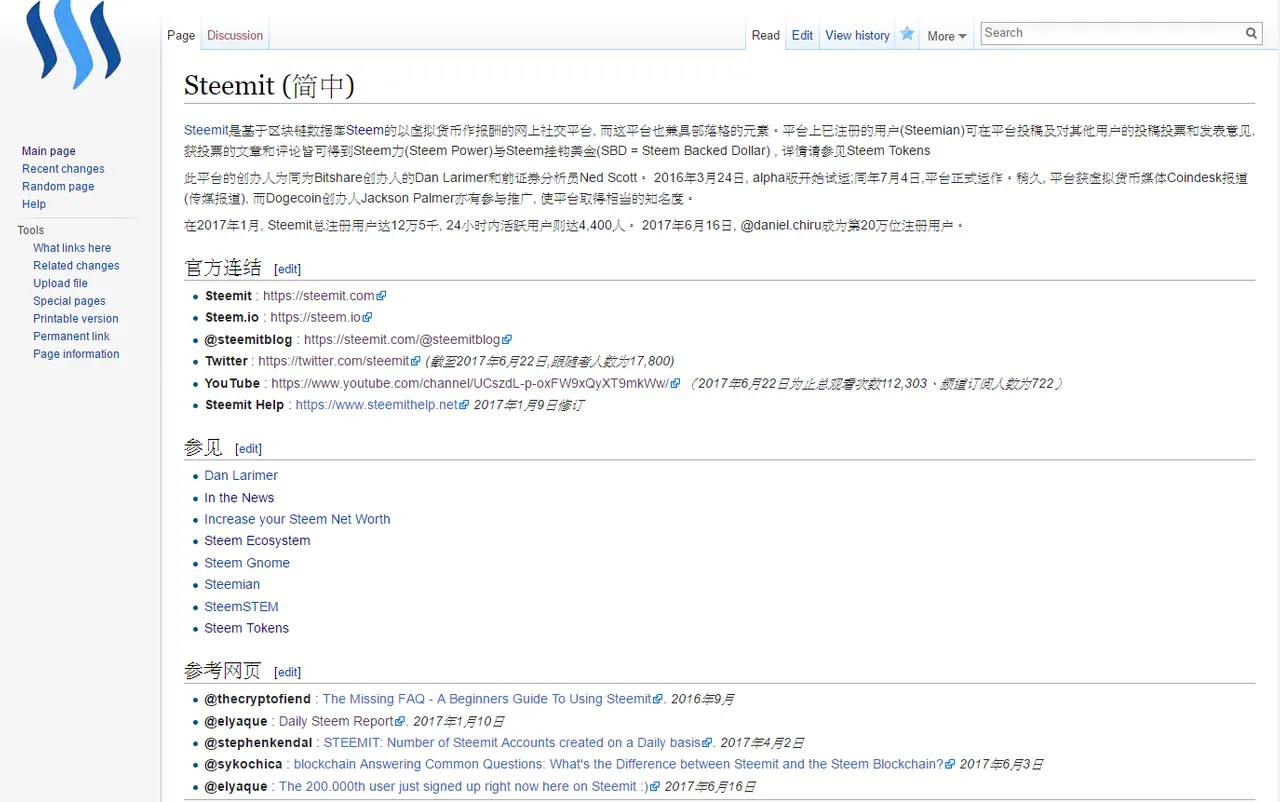Open Dan Larimer page link

(x=241, y=476)
